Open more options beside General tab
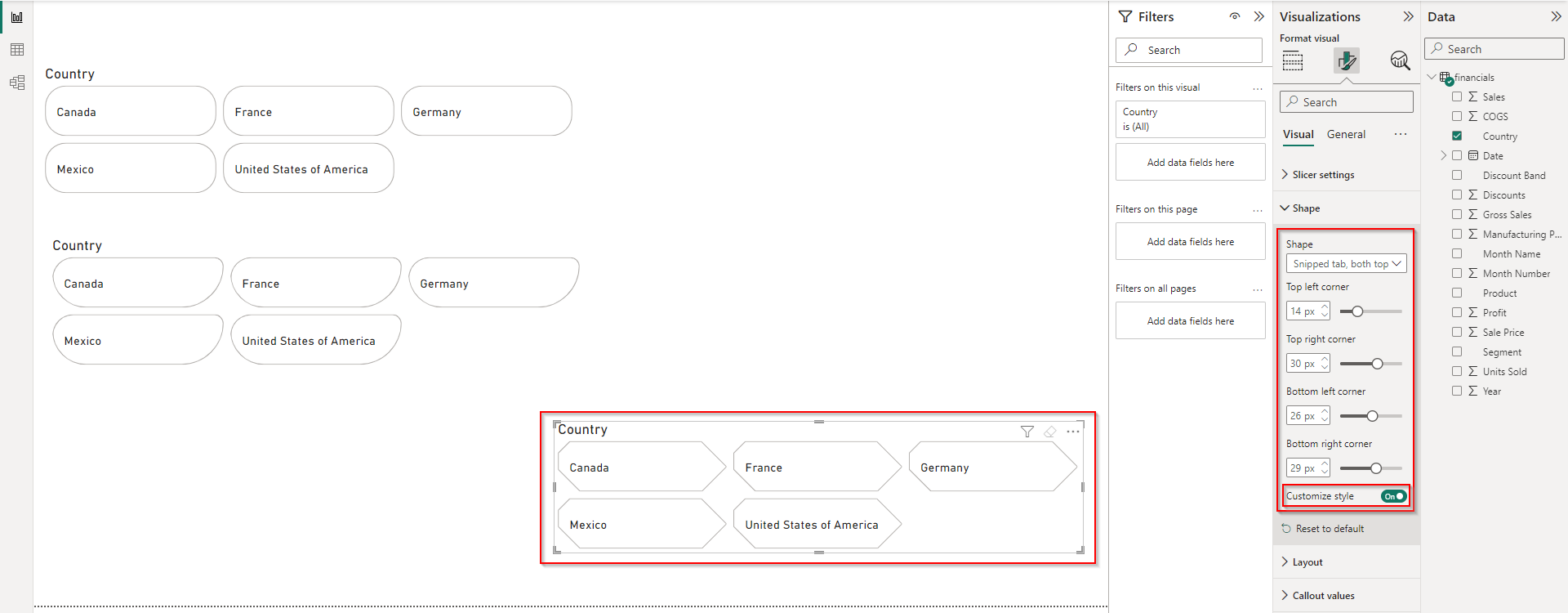Screen dimensions: 1568x613 pos(1400,134)
